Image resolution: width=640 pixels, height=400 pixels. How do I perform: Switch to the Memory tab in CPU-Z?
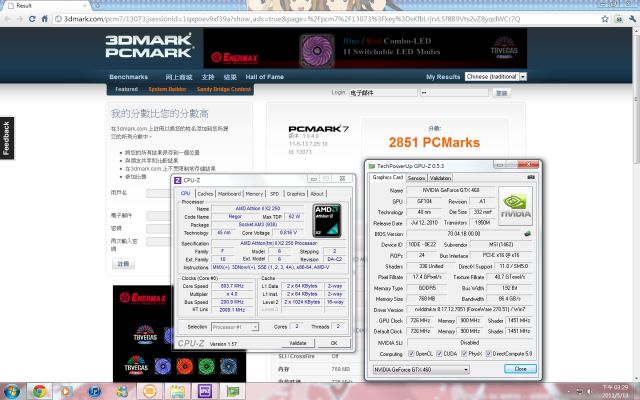254,193
